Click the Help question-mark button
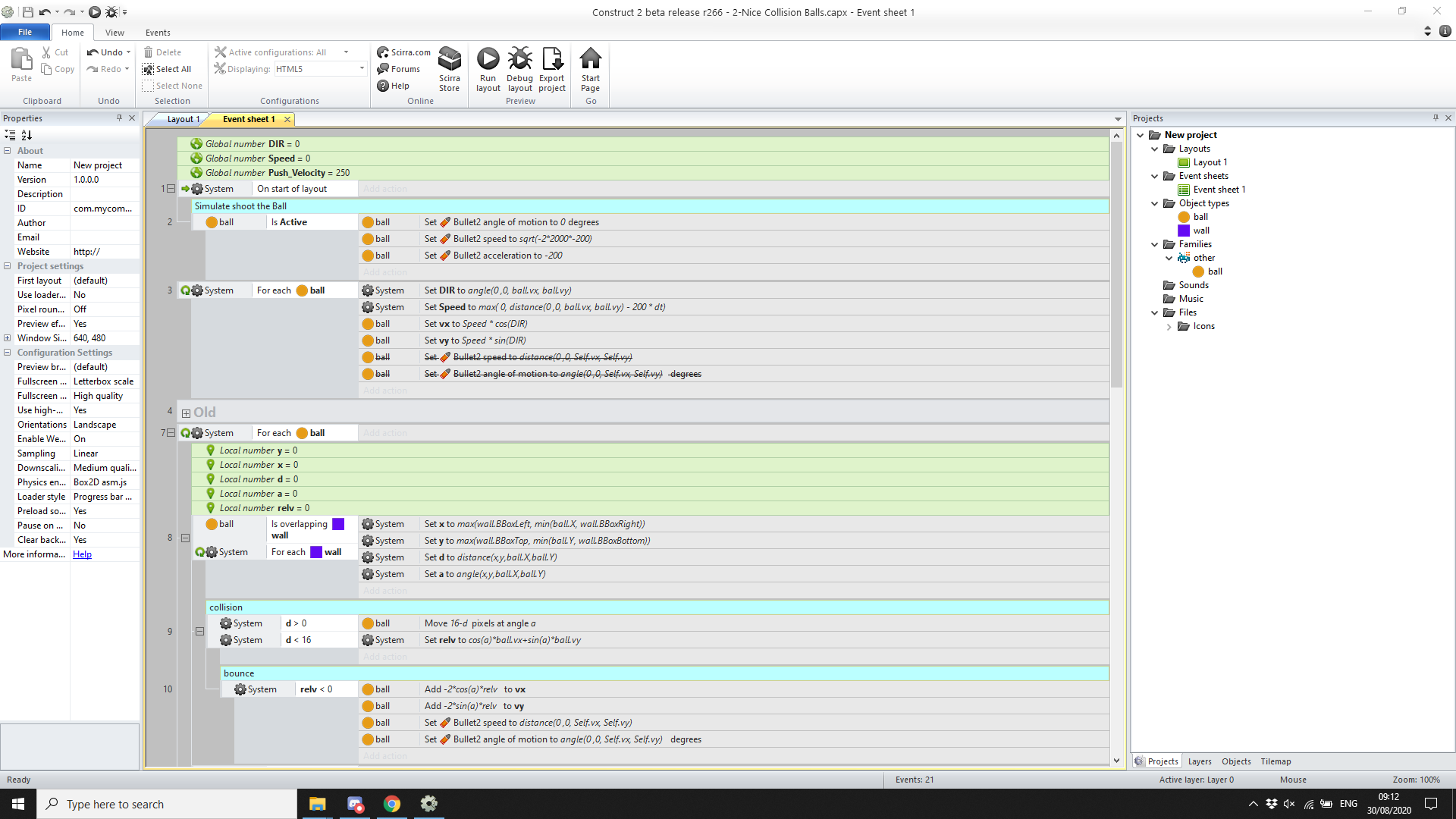Screen dimensions: 1456x819 pyautogui.click(x=393, y=86)
